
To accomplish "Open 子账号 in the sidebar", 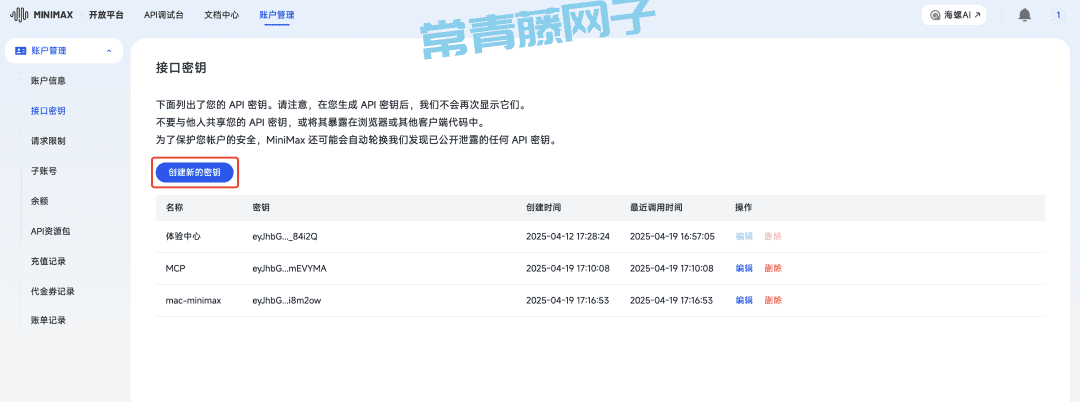I will point(44,171).
